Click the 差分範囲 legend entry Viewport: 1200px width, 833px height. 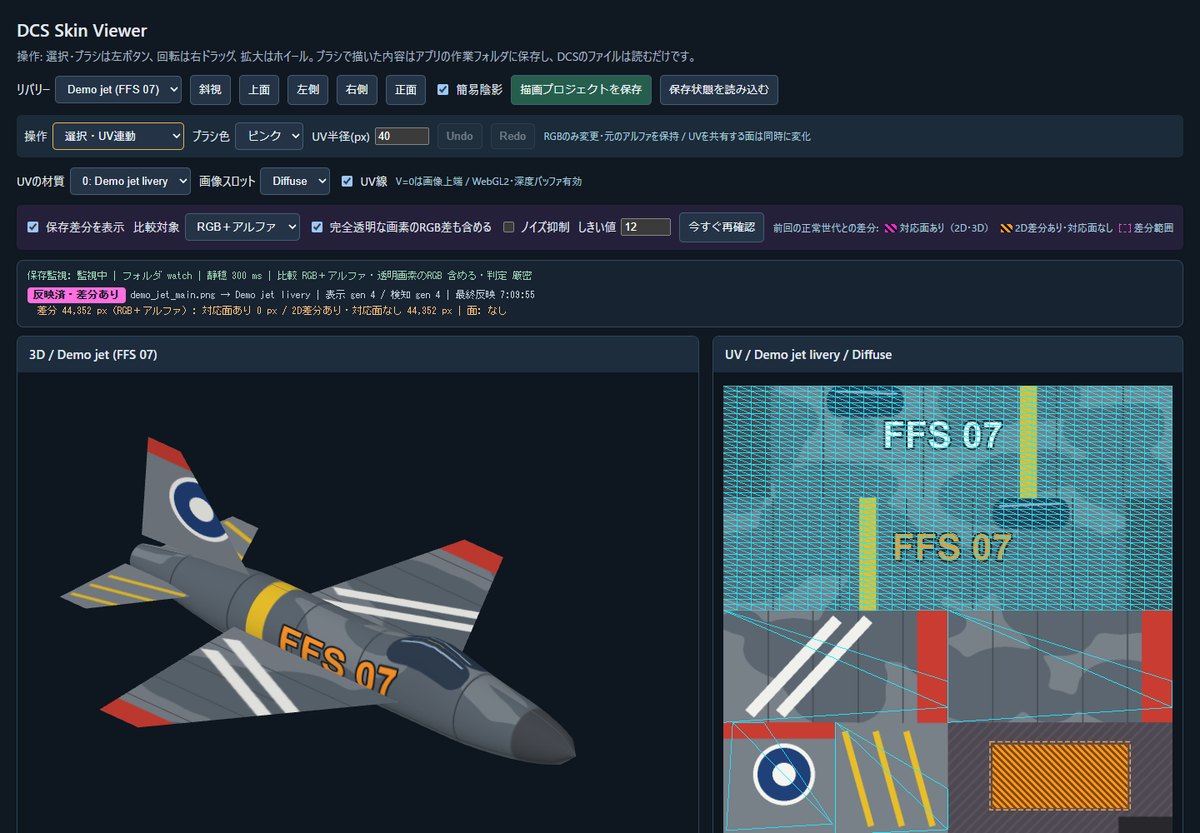coord(1146,228)
